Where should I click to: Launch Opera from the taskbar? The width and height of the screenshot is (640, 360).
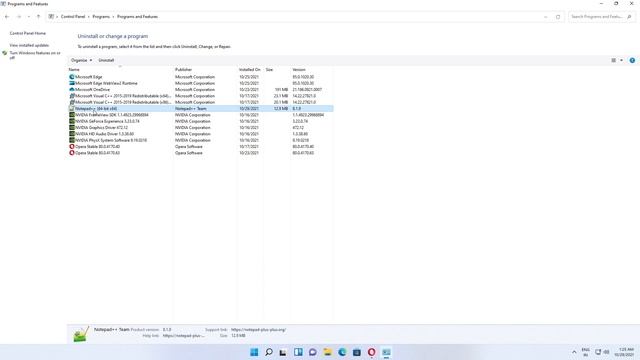coord(371,352)
